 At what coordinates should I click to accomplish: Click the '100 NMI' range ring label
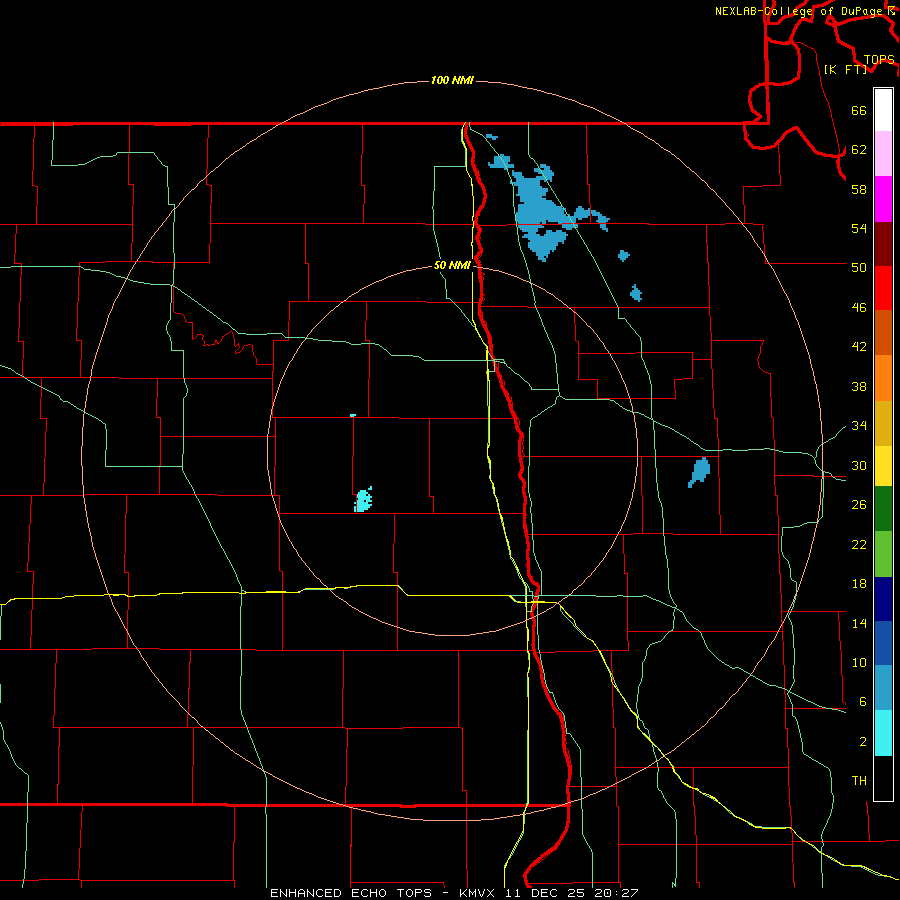(x=452, y=80)
